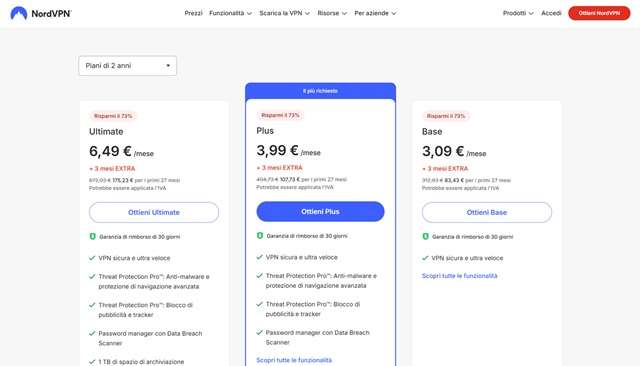Open the Prezzi page
The height and width of the screenshot is (366, 640).
tap(193, 13)
